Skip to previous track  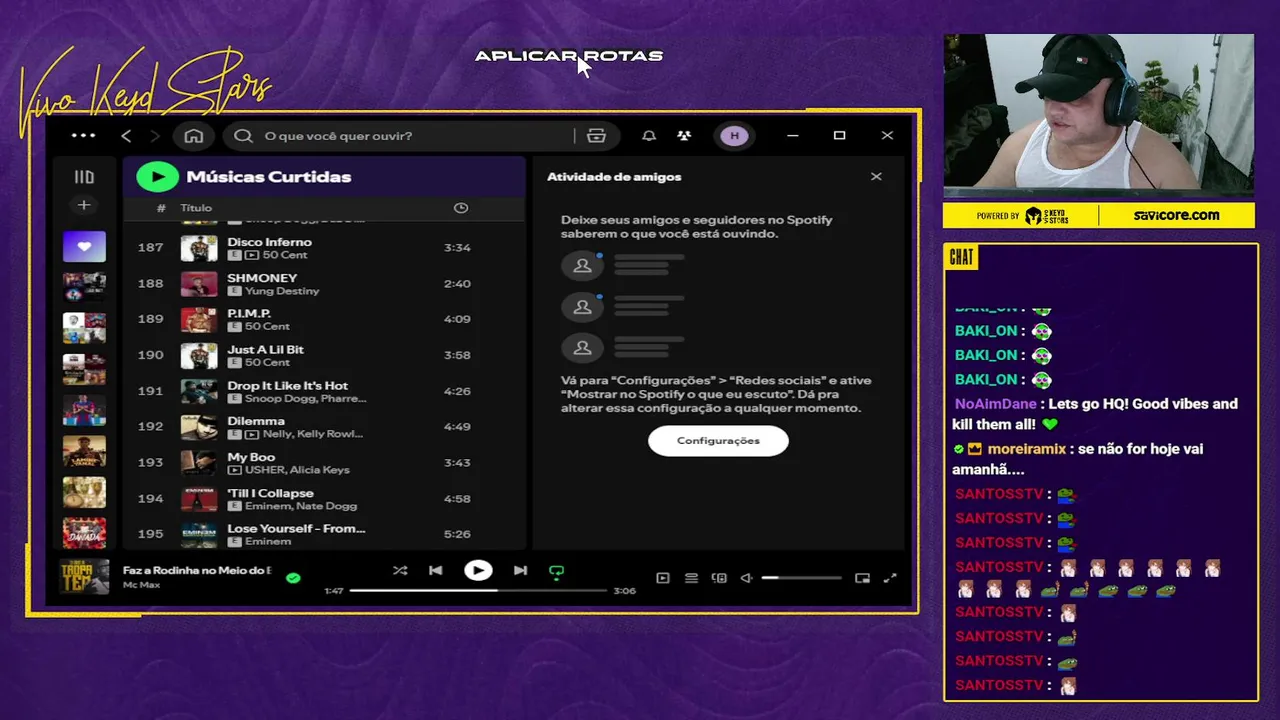(435, 571)
